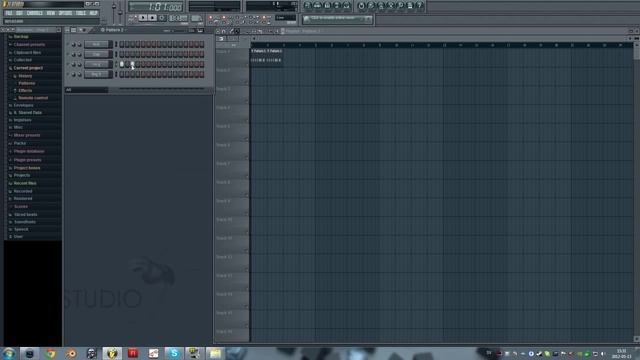Viewport: 640px width, 360px height.
Task: Show the playlist via shortcut icon
Action: pos(307,6)
